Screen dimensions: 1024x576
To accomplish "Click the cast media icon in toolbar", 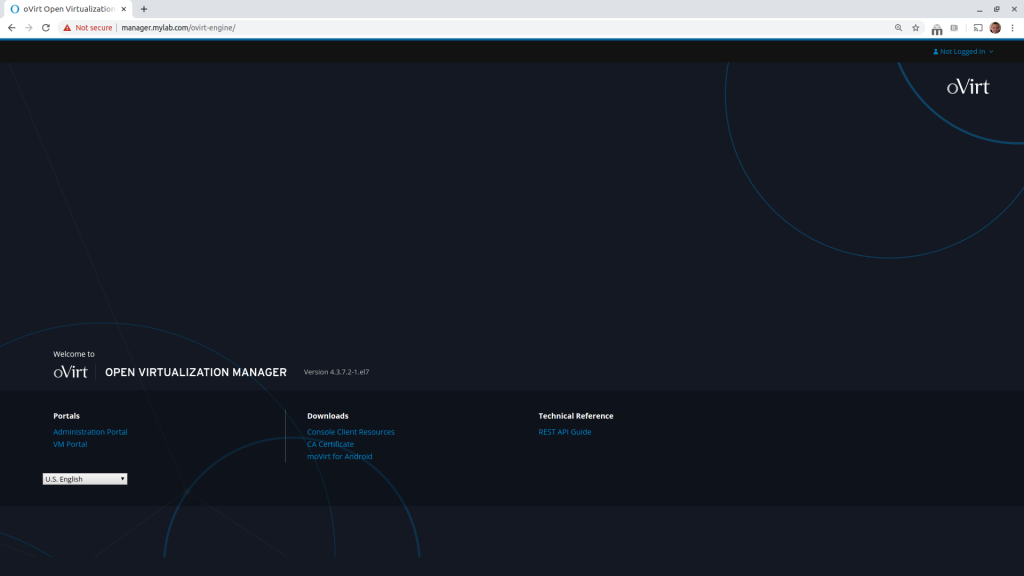I will tap(978, 27).
